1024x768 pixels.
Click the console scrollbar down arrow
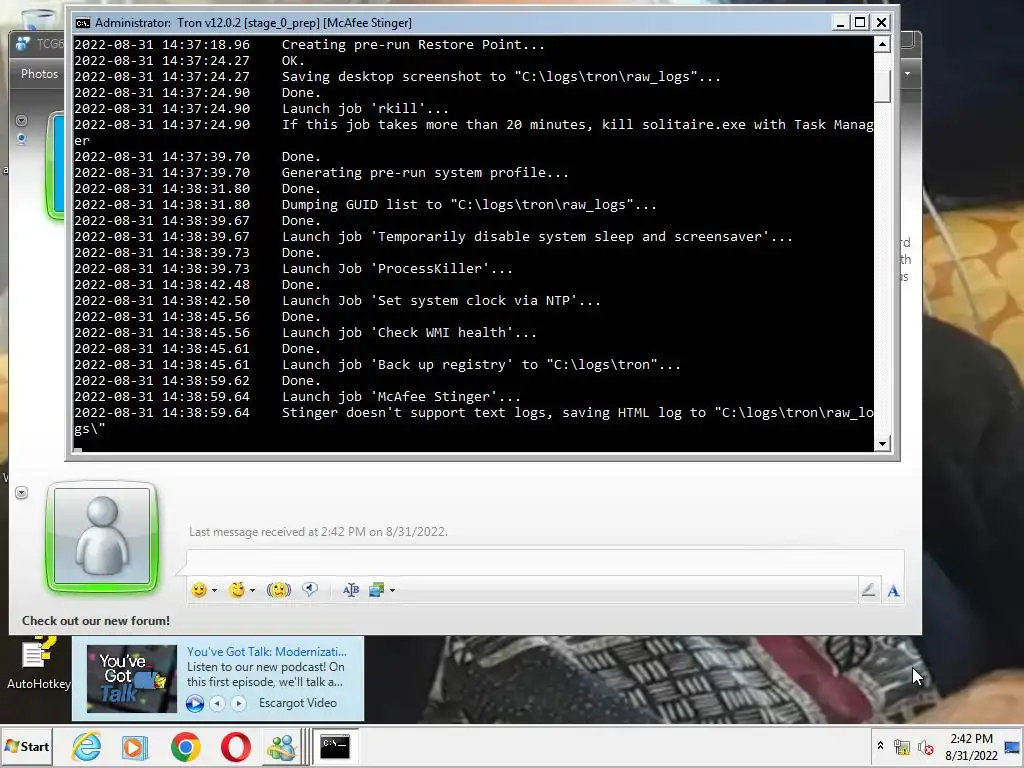tap(882, 443)
